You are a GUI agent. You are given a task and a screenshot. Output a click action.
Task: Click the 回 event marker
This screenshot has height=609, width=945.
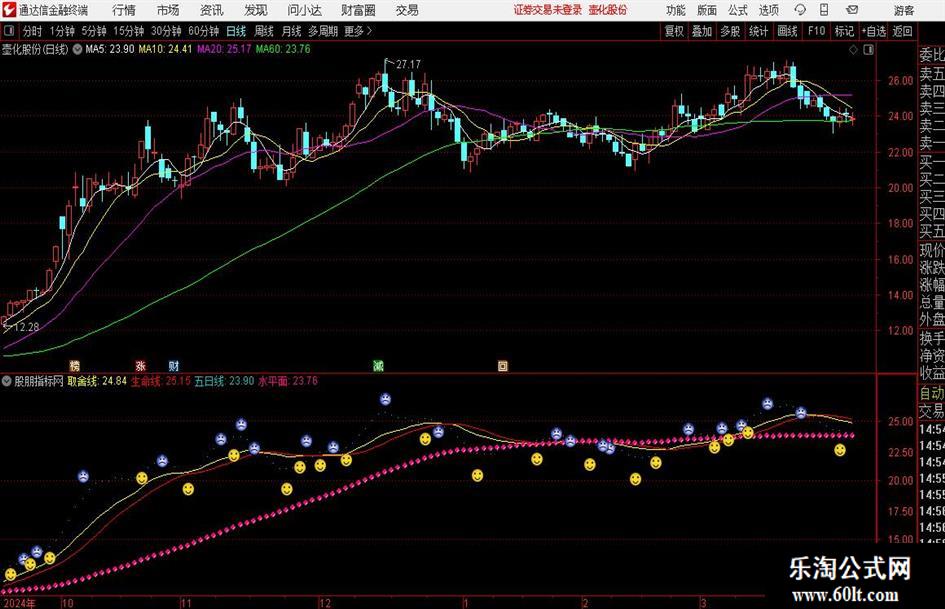[x=503, y=365]
